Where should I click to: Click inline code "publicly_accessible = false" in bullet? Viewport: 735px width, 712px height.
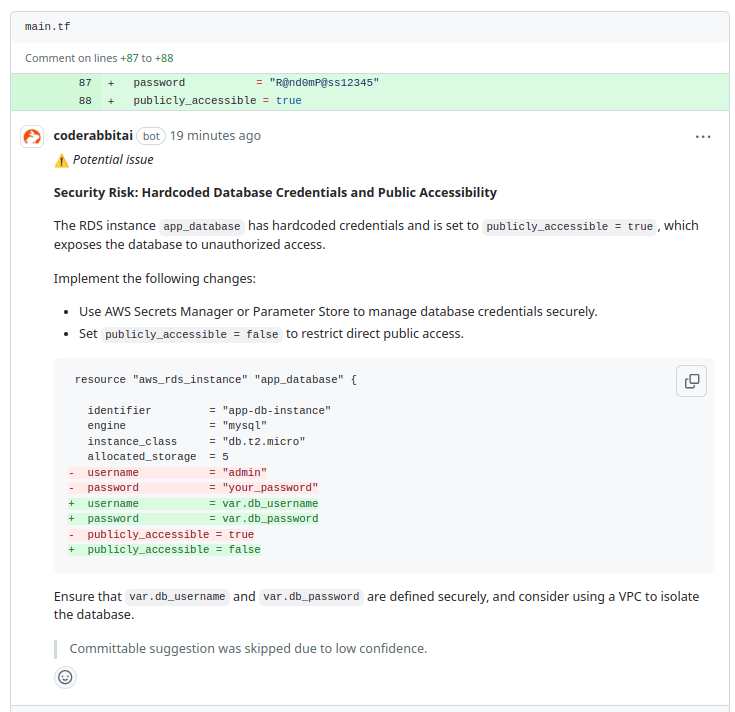[x=192, y=334]
